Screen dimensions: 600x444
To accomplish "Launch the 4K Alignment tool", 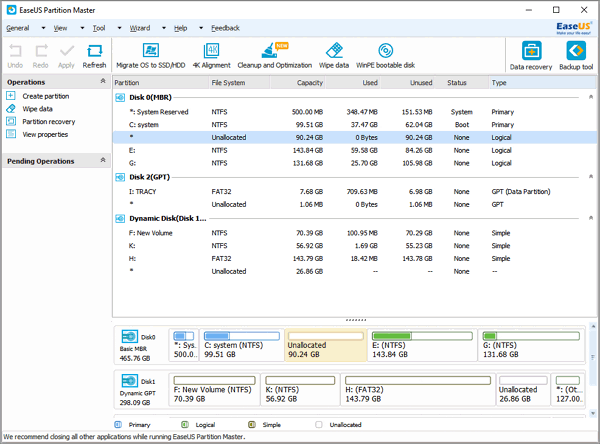I will coord(212,56).
